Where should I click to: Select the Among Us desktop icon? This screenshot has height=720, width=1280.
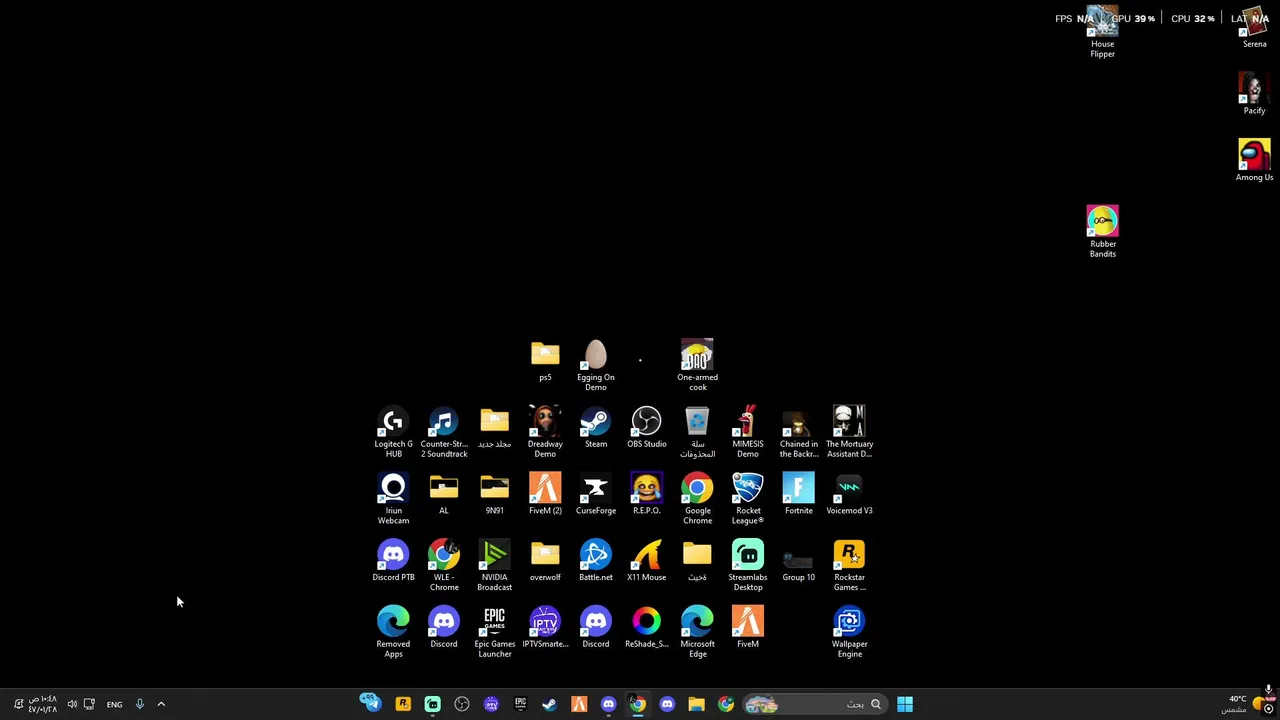(1254, 161)
